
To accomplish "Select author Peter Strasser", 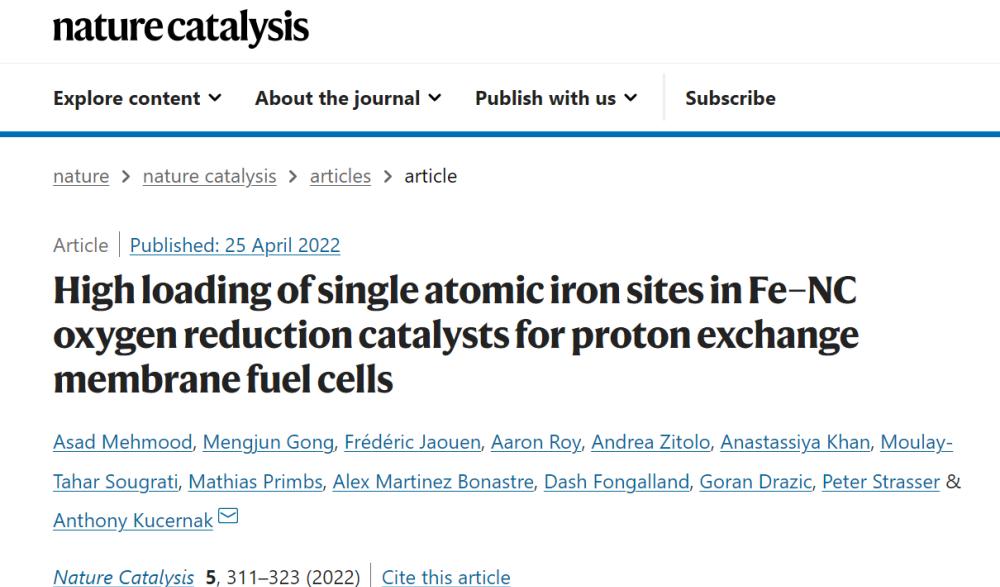I will [881, 482].
